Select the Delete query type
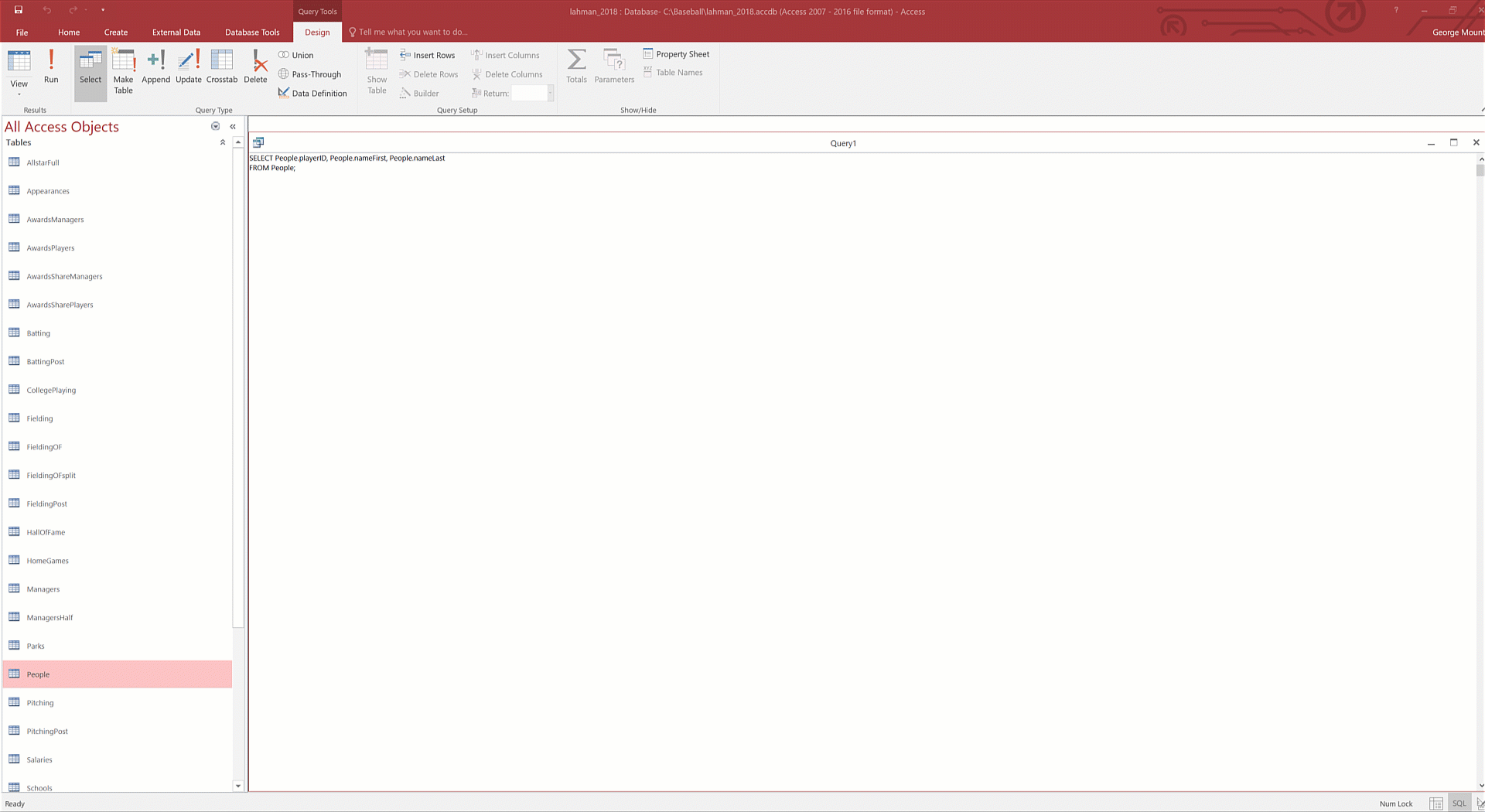Image resolution: width=1485 pixels, height=812 pixels. coord(255,67)
